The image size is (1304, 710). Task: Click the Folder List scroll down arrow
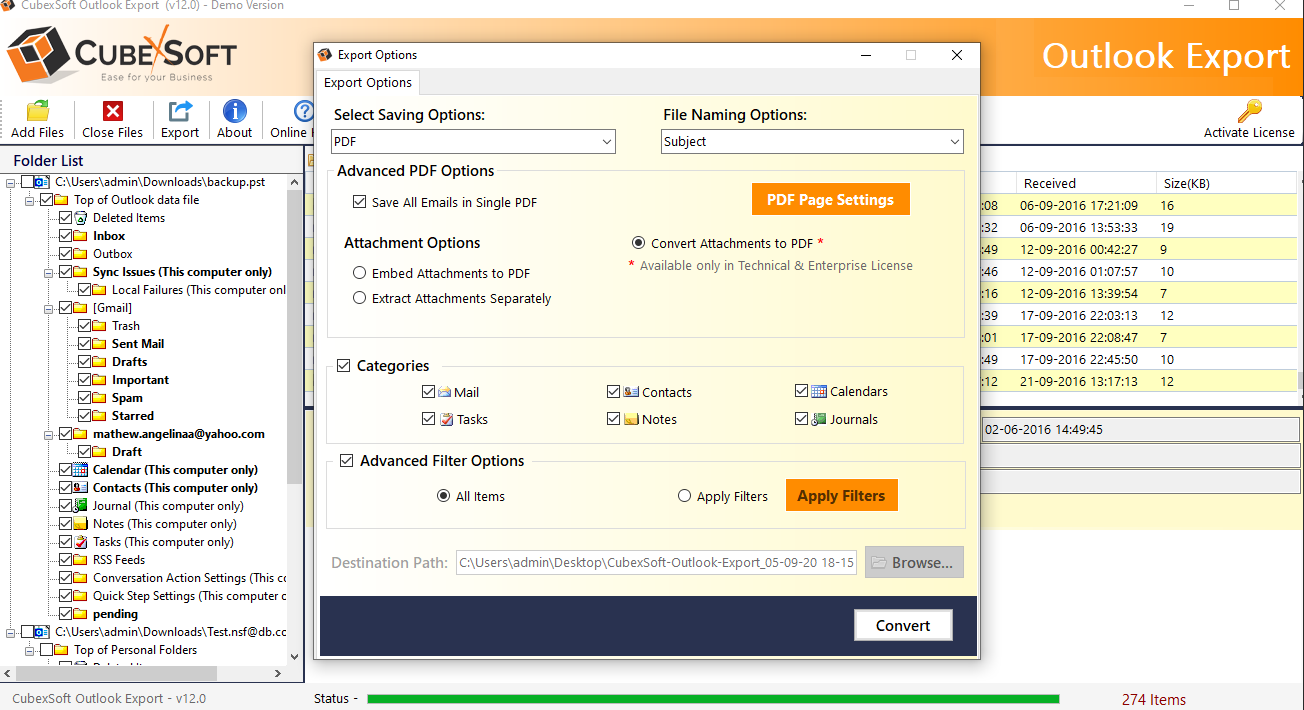[x=295, y=656]
